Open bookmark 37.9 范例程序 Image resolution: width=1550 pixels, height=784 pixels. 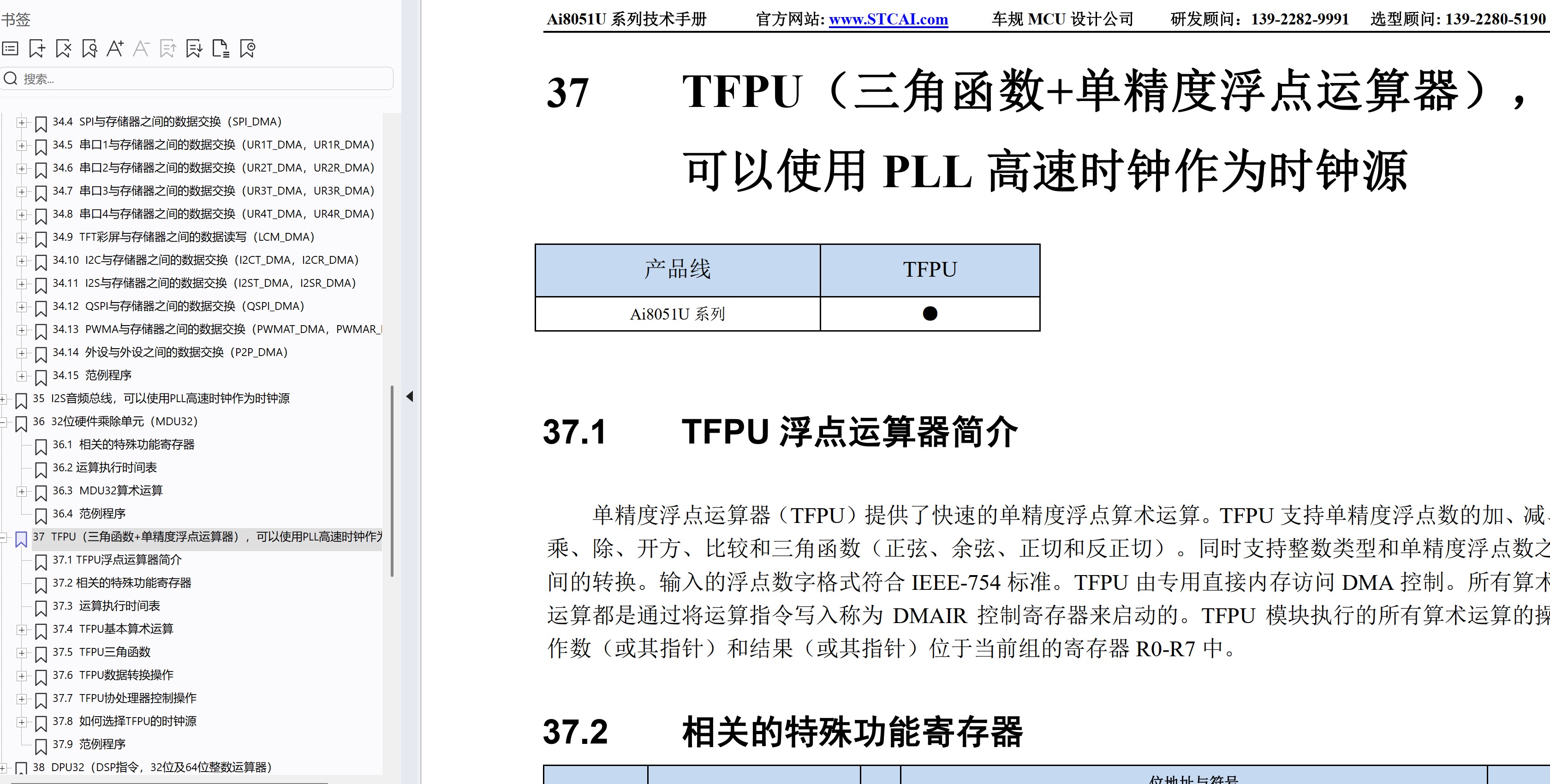89,744
